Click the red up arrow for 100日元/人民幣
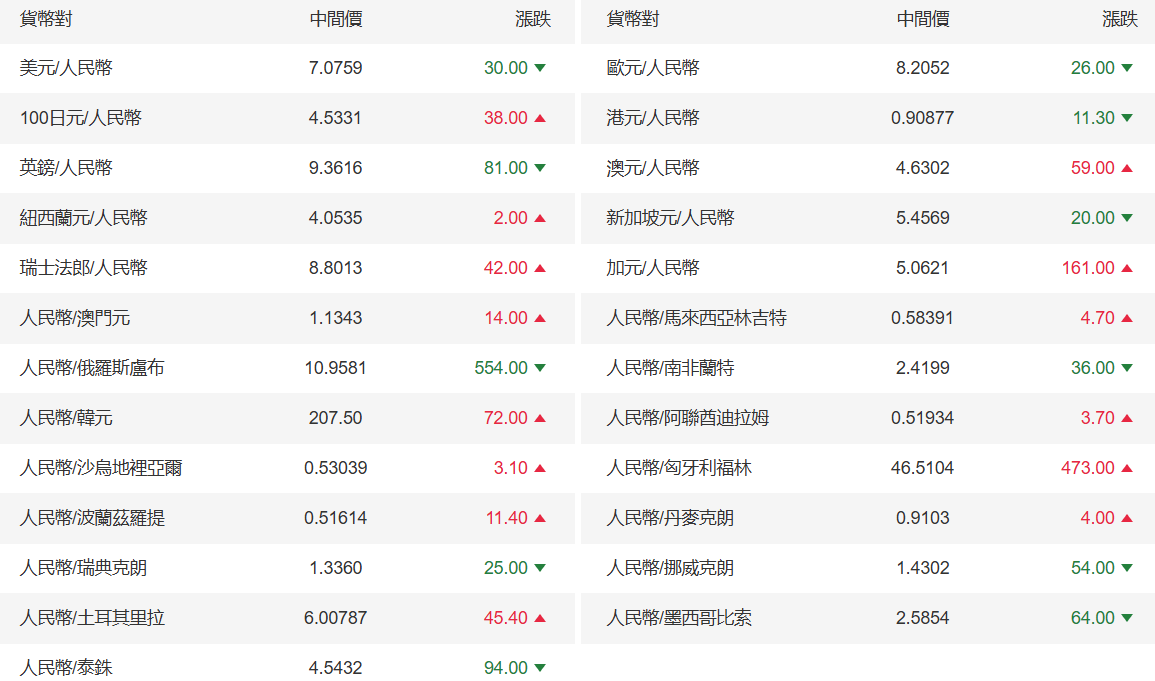Viewport: 1155px width, 681px height. click(540, 118)
